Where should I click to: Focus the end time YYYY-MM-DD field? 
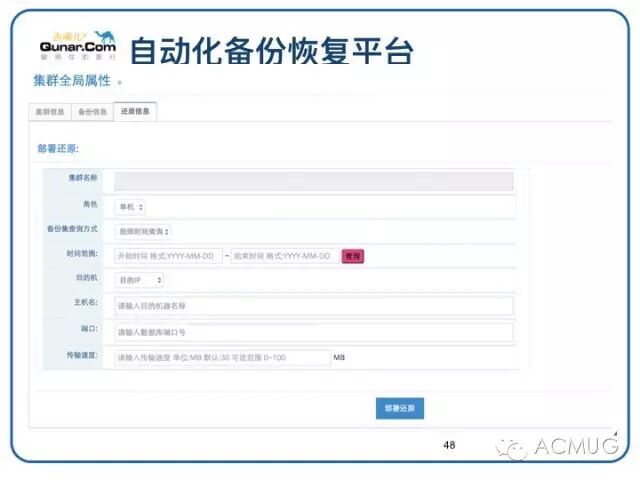click(x=284, y=256)
